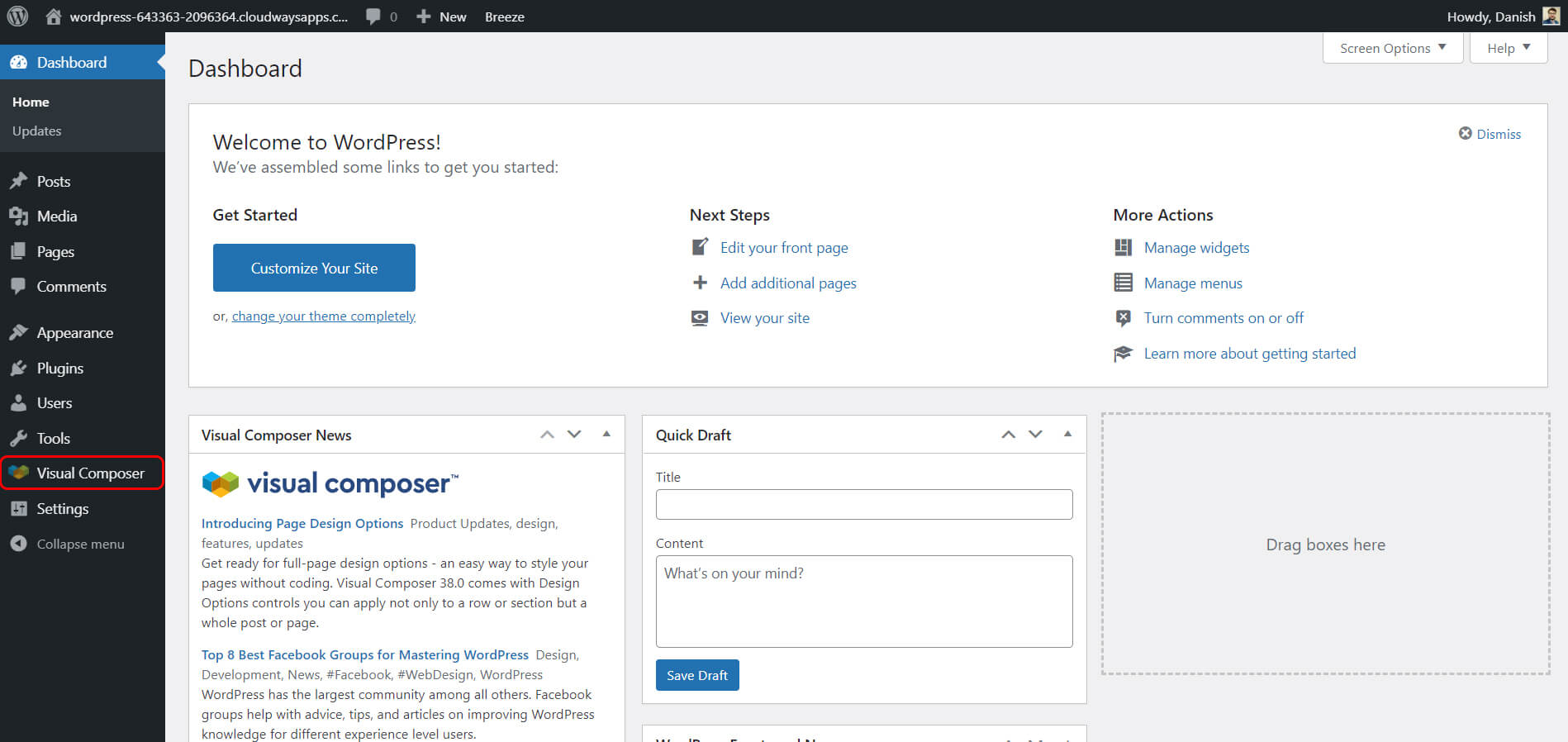Follow 'change your theme completely' link
Viewport: 1568px width, 742px height.
[324, 316]
